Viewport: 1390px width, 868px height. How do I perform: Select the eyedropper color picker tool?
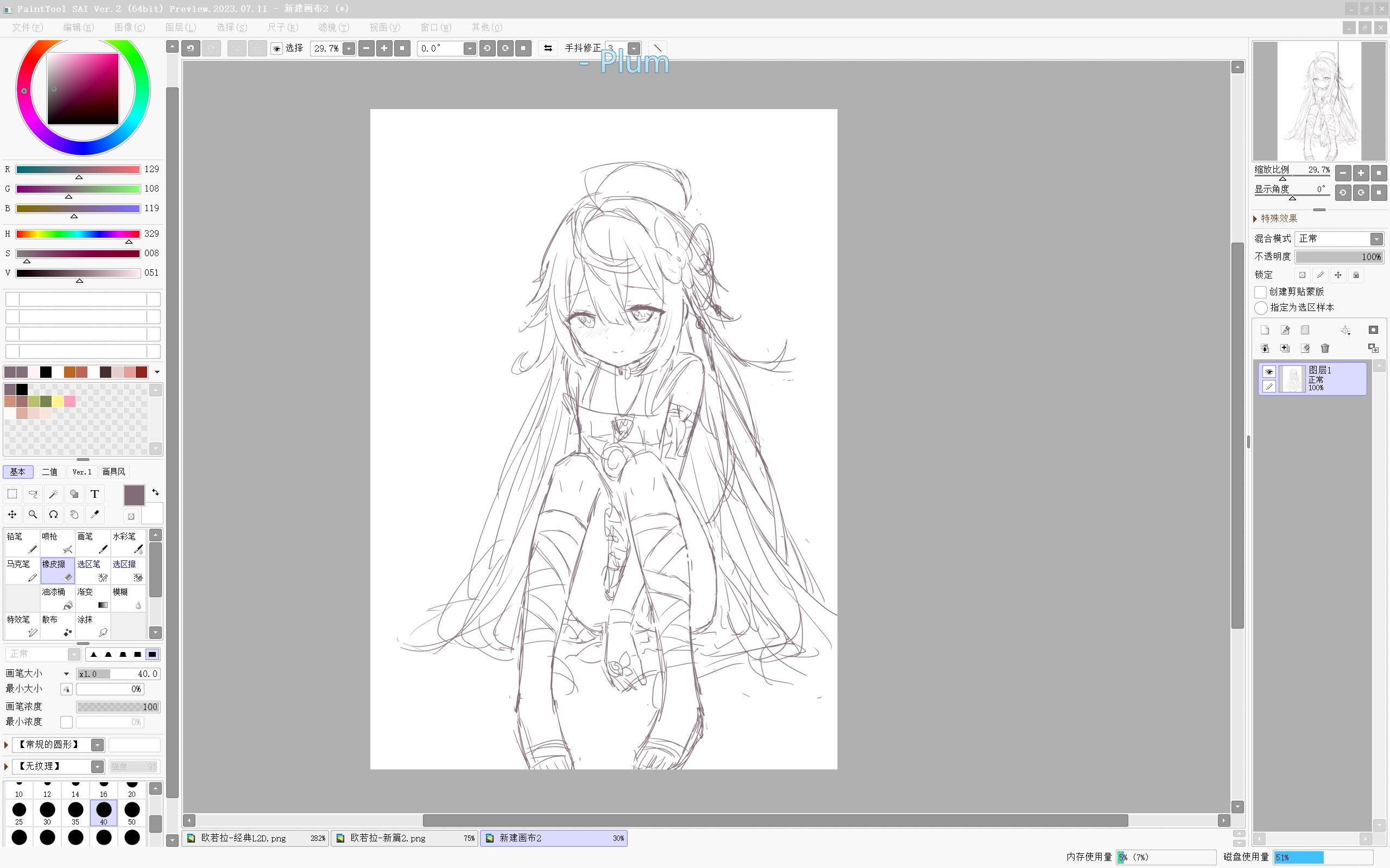(x=94, y=515)
